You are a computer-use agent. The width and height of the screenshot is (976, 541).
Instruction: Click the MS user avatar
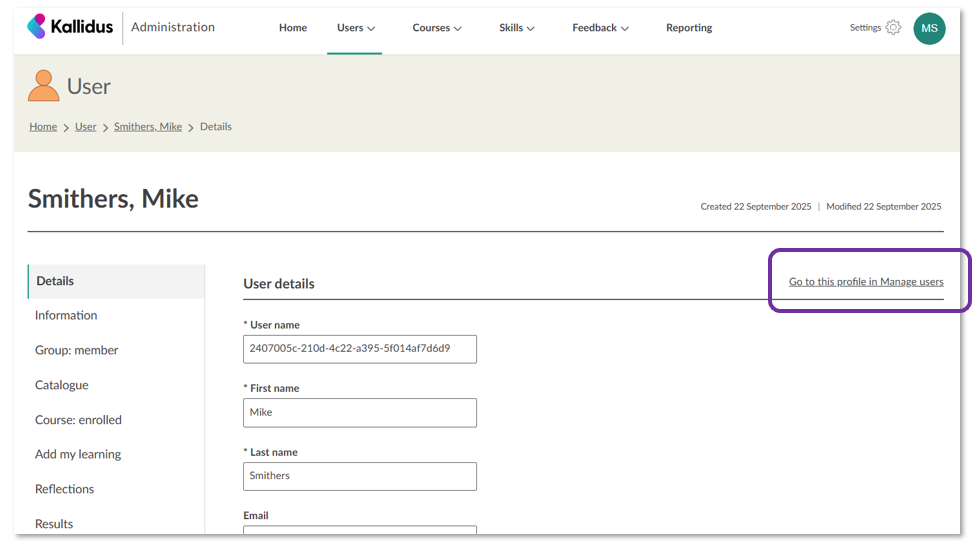tap(929, 28)
